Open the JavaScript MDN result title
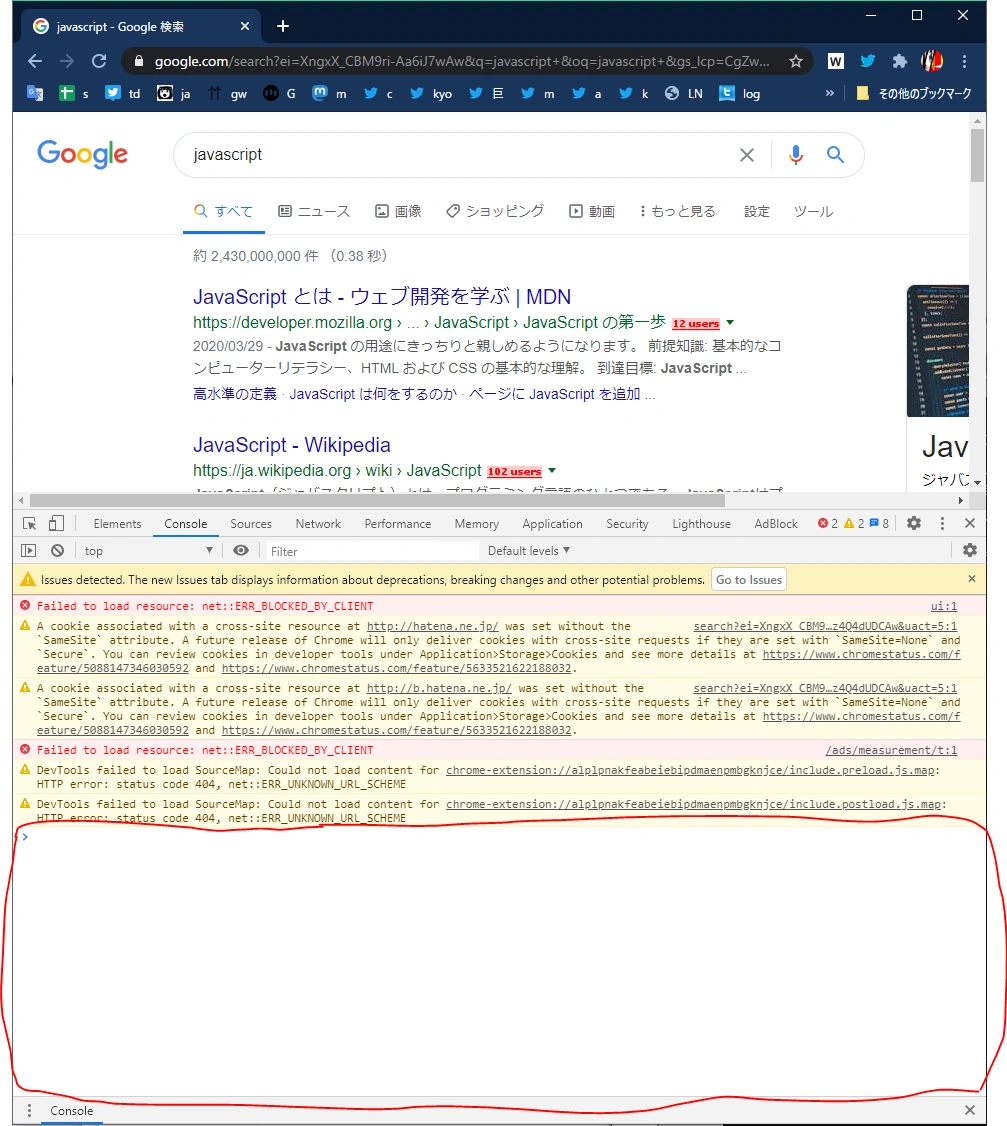 pos(382,297)
